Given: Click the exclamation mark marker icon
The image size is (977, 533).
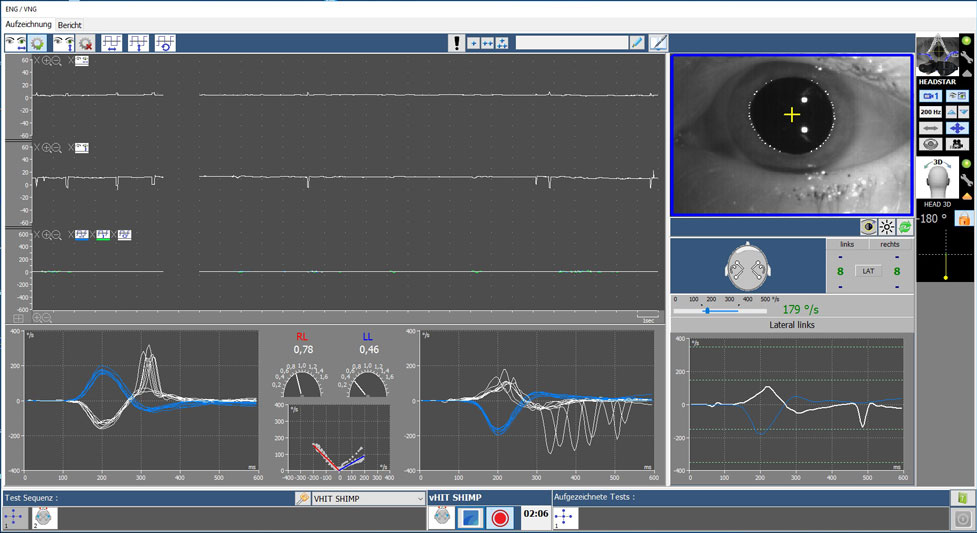Looking at the screenshot, I should (457, 43).
